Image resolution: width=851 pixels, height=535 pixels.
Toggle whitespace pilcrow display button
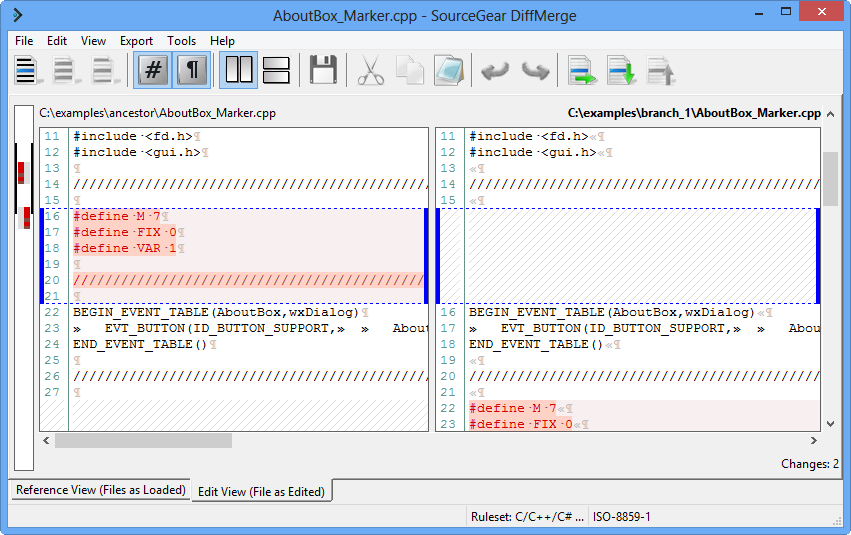(192, 71)
